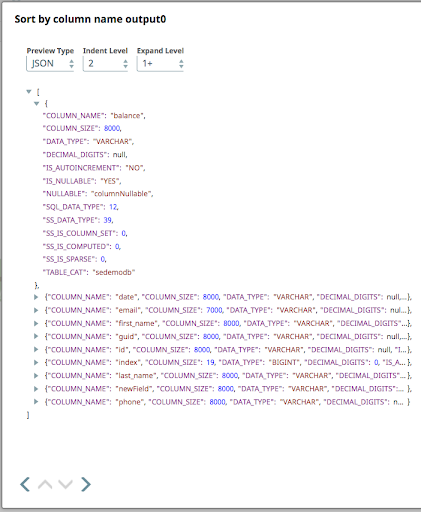The width and height of the screenshot is (421, 512).
Task: Click the up chevron navigation arrow
Action: tap(45, 484)
